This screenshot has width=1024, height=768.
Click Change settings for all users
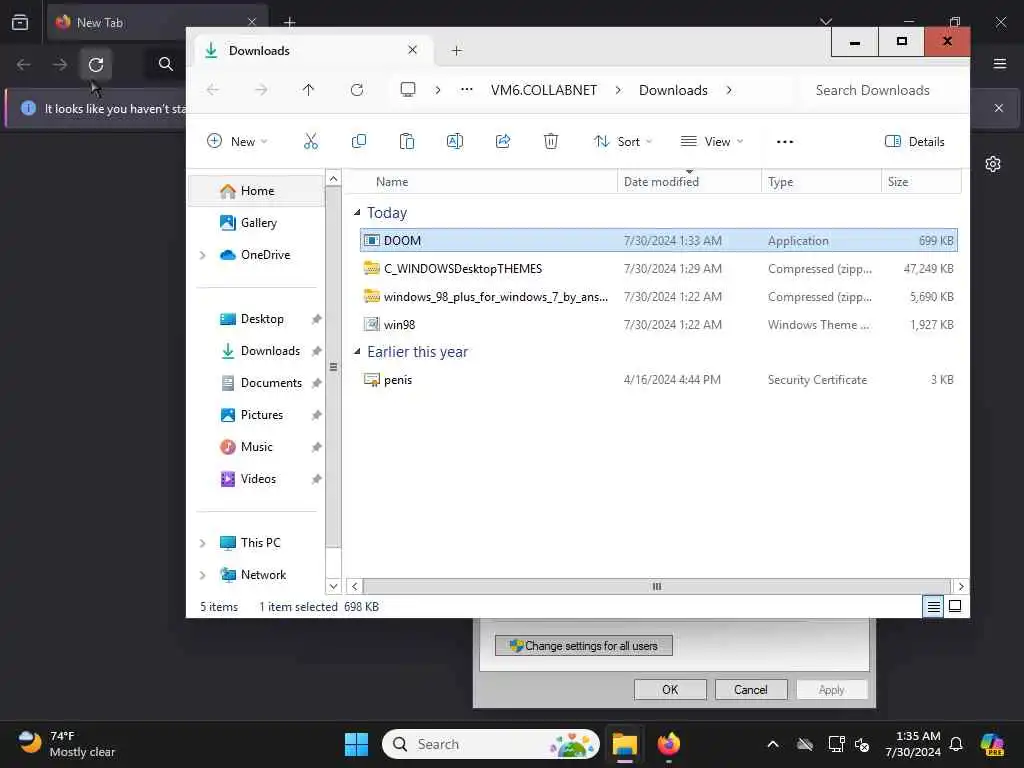[x=584, y=646]
